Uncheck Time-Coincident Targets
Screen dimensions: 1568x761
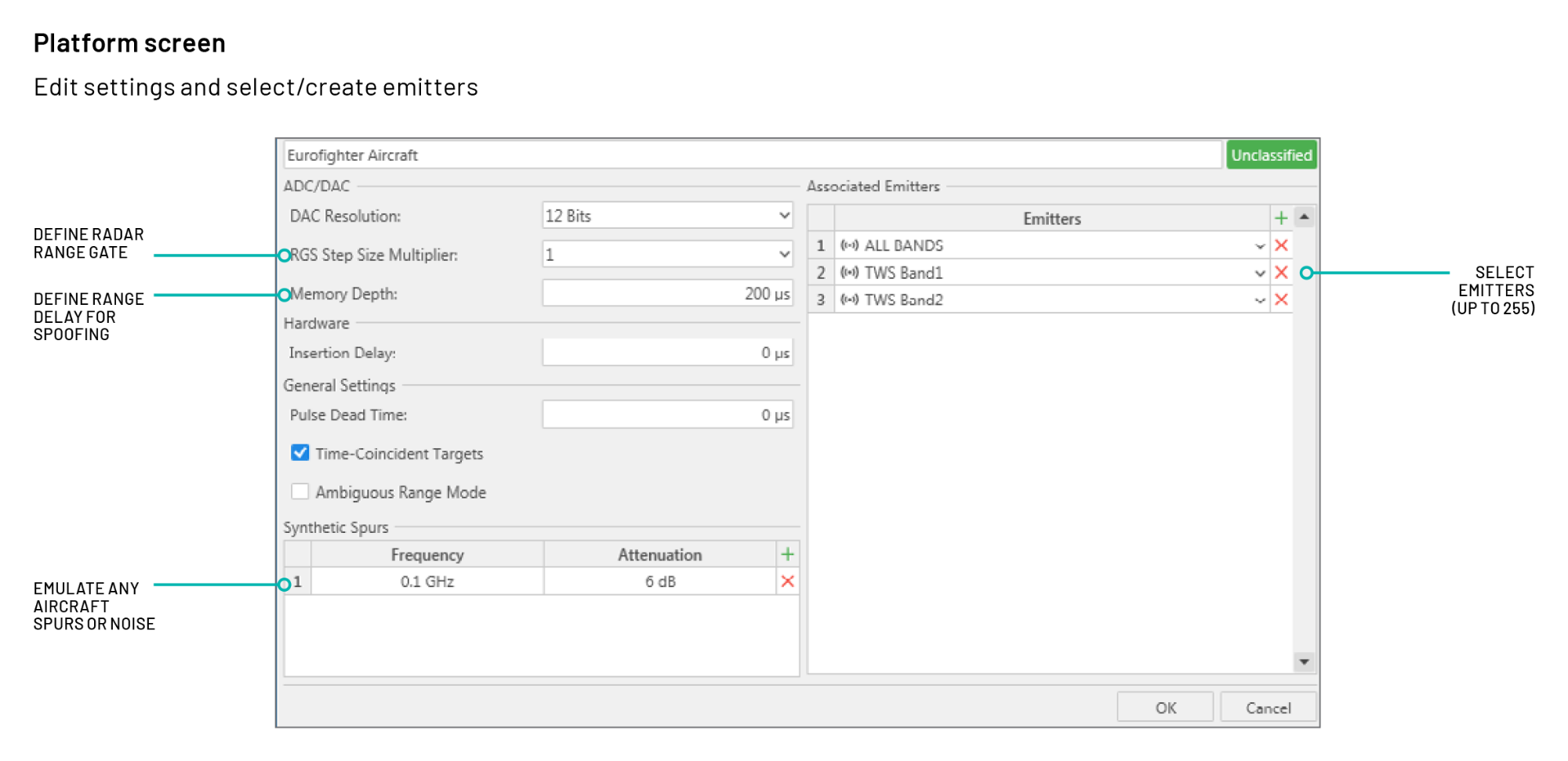299,453
